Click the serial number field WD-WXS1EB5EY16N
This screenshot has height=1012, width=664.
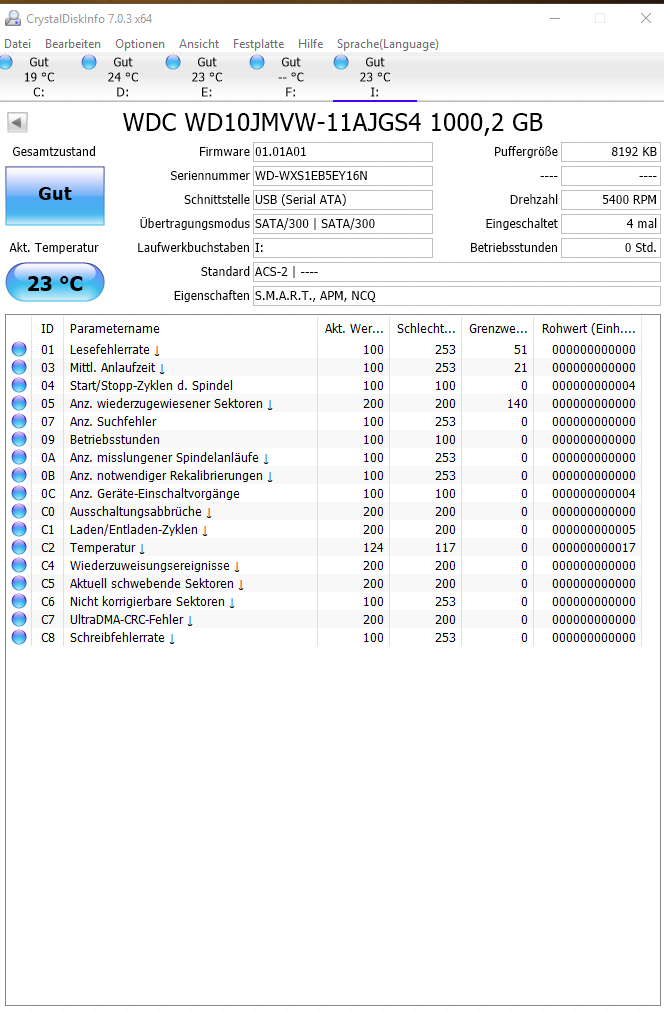coord(343,176)
